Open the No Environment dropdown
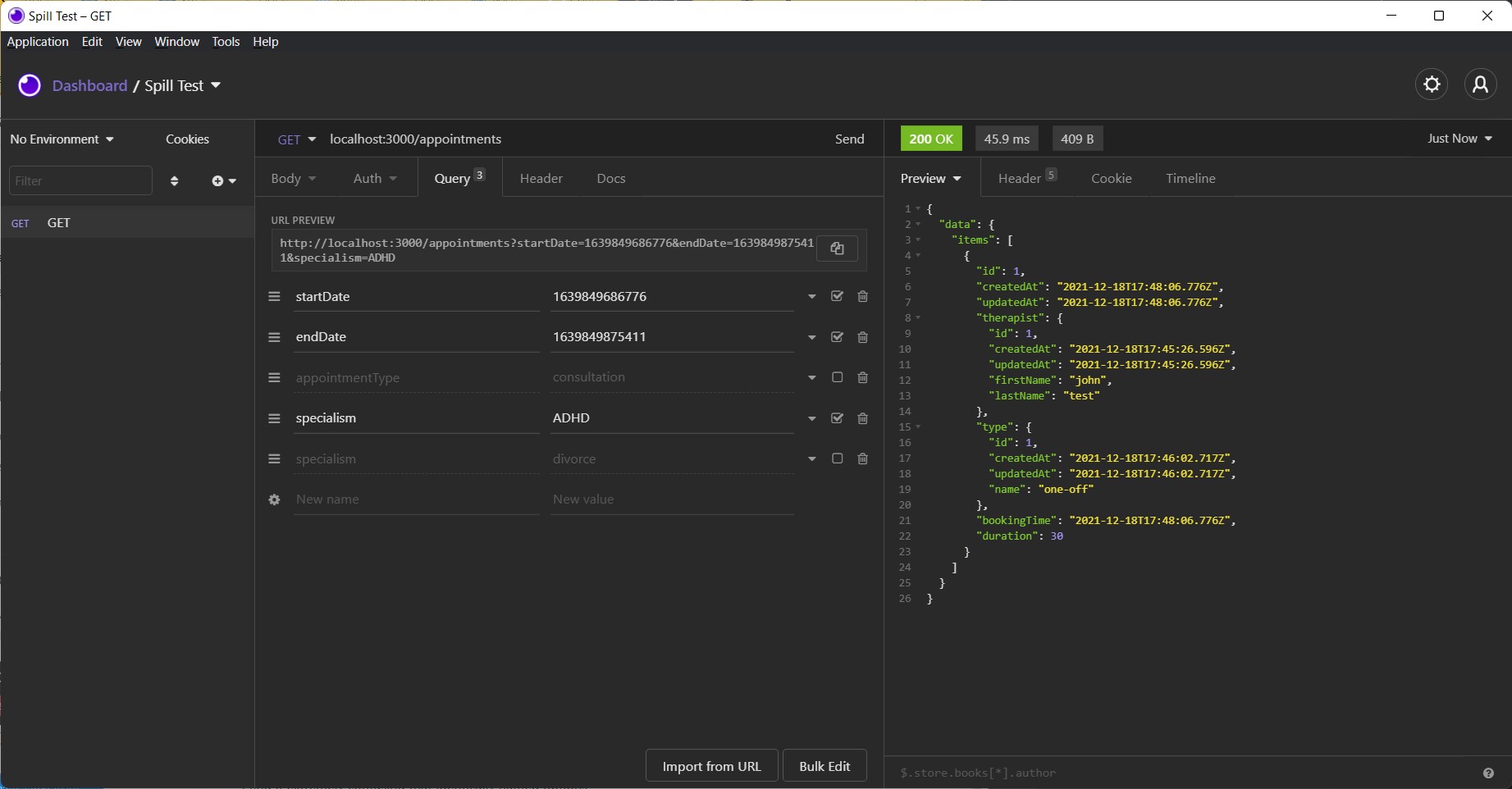This screenshot has width=1512, height=789. tap(62, 139)
